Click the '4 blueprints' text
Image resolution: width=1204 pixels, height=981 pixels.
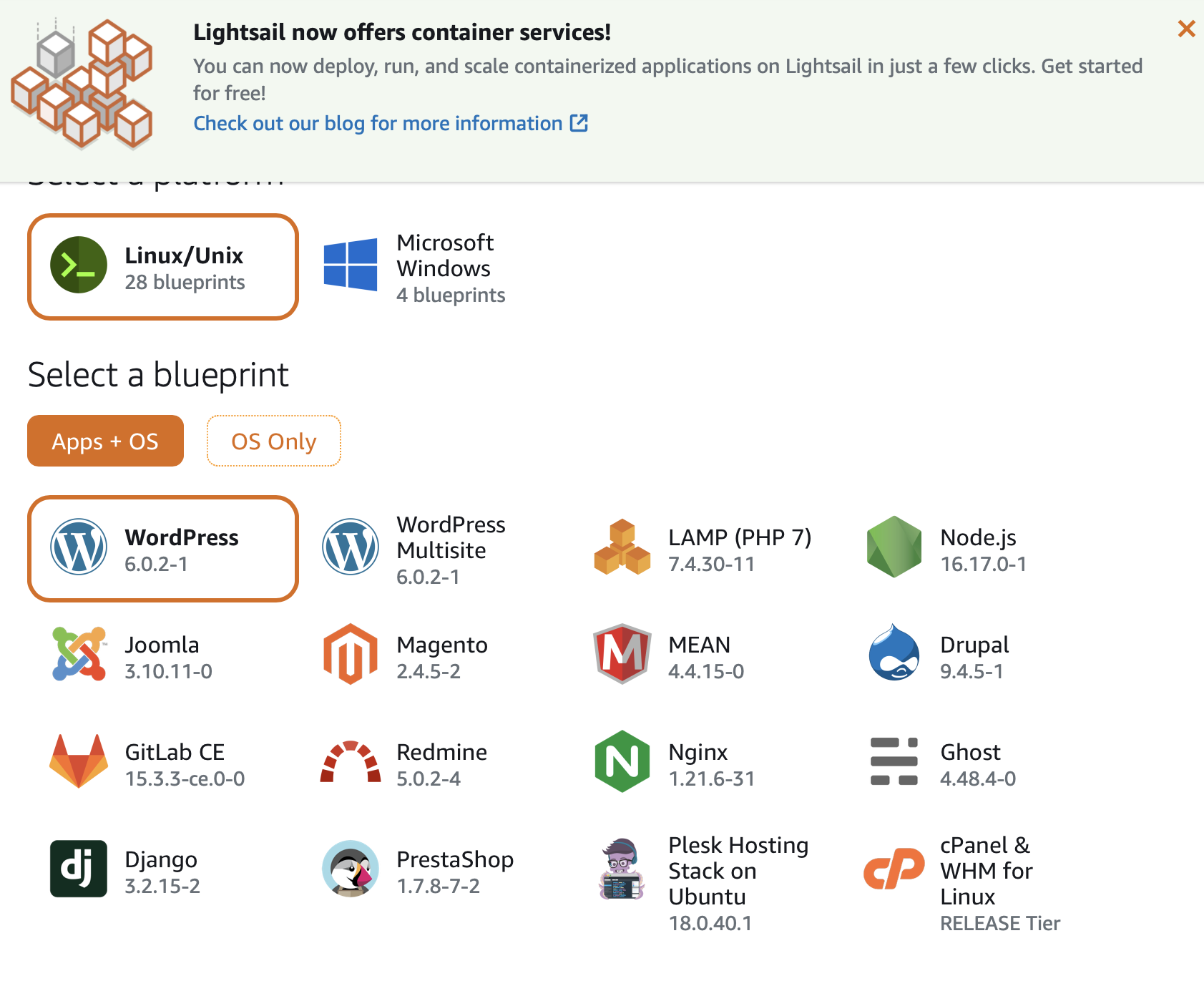(x=451, y=295)
